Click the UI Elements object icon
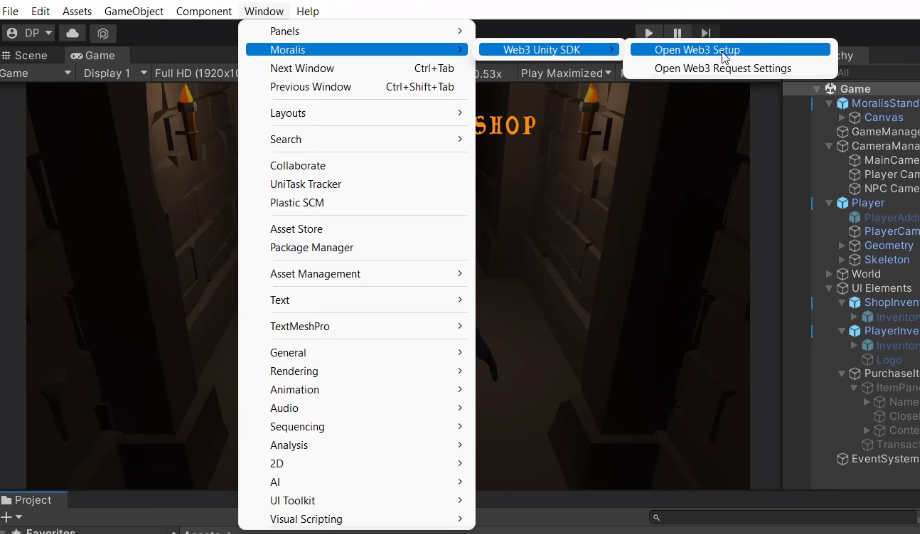This screenshot has width=920, height=534. pos(843,288)
